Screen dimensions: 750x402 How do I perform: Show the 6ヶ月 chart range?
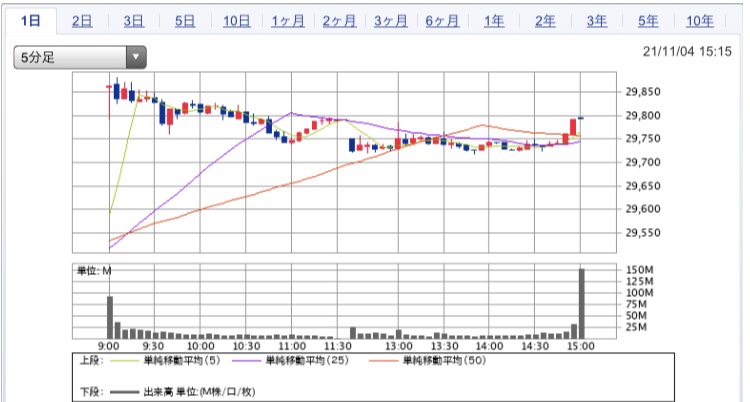pos(442,21)
